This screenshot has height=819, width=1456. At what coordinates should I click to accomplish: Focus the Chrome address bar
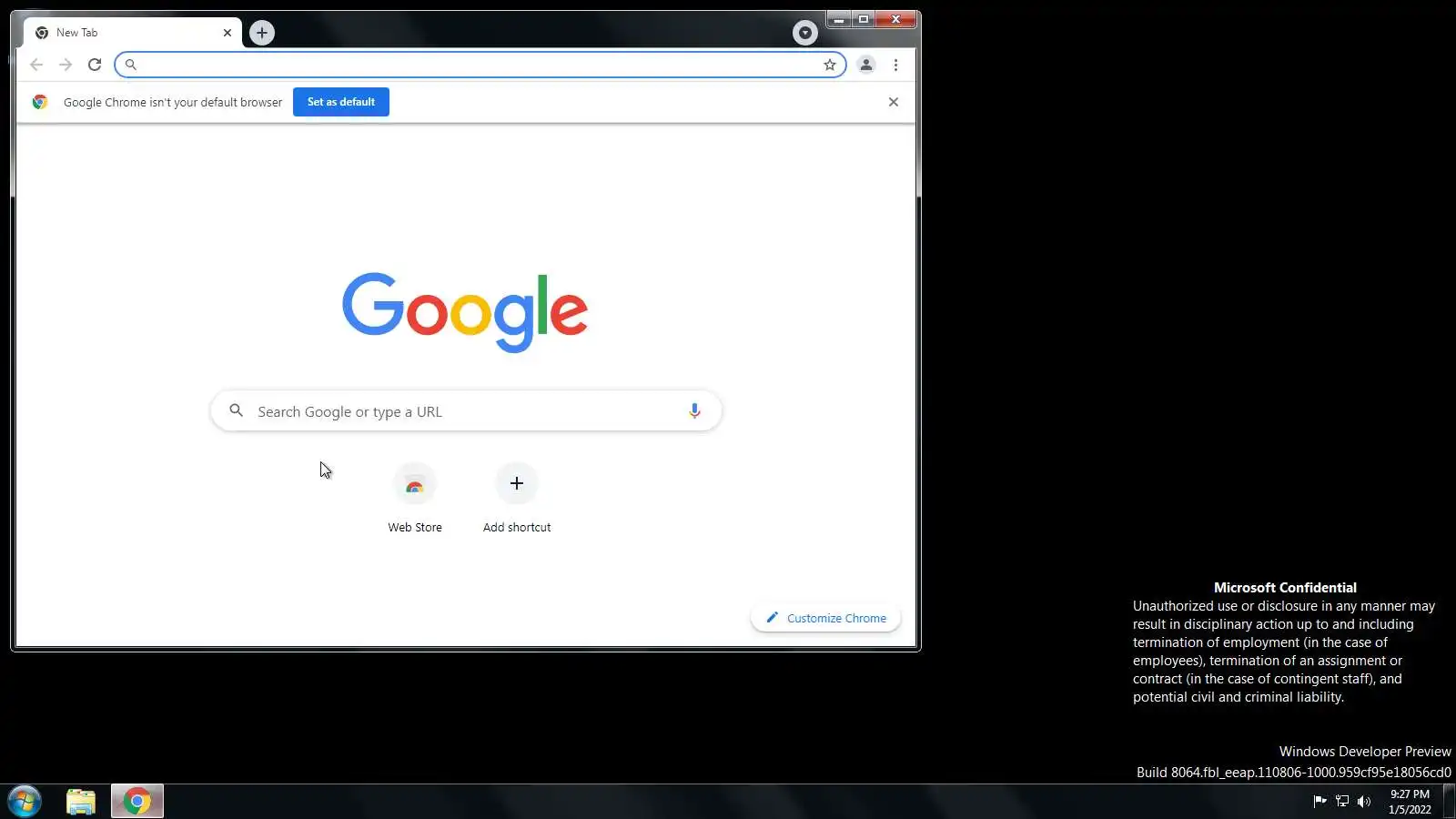[480, 65]
